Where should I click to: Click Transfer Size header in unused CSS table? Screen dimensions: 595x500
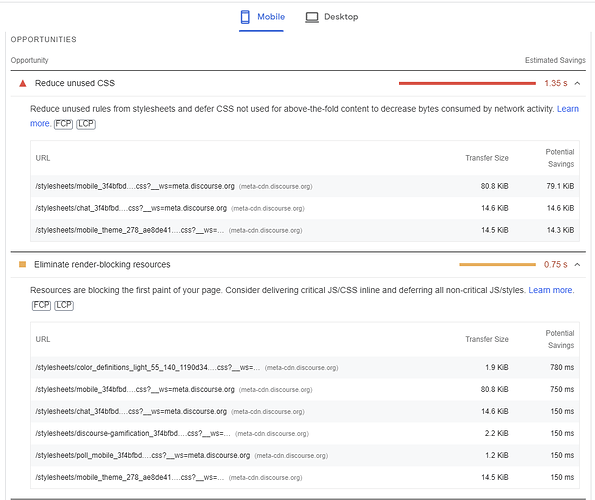pos(487,158)
